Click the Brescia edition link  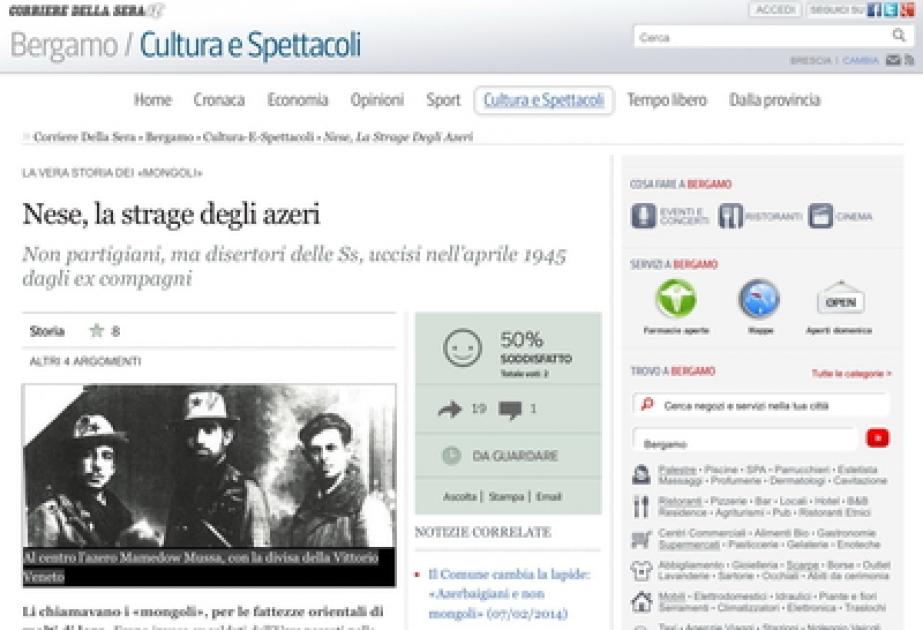(811, 61)
